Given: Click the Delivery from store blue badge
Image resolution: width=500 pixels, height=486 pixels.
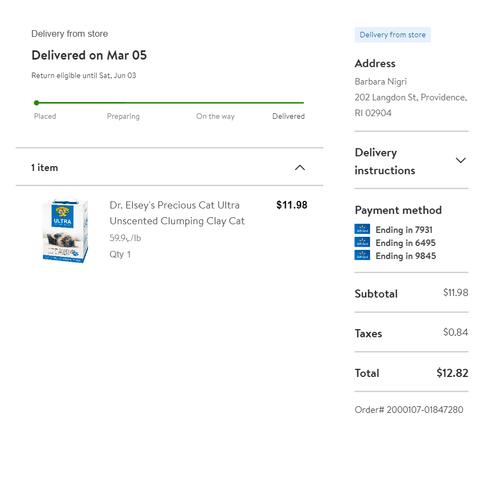Looking at the screenshot, I should click(393, 35).
